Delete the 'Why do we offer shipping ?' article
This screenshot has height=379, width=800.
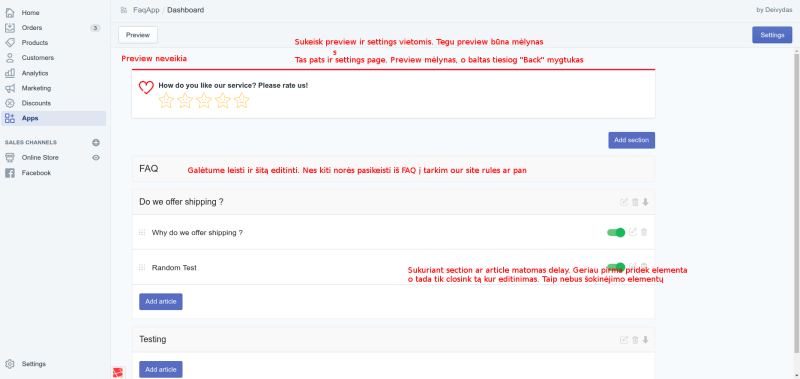click(644, 232)
